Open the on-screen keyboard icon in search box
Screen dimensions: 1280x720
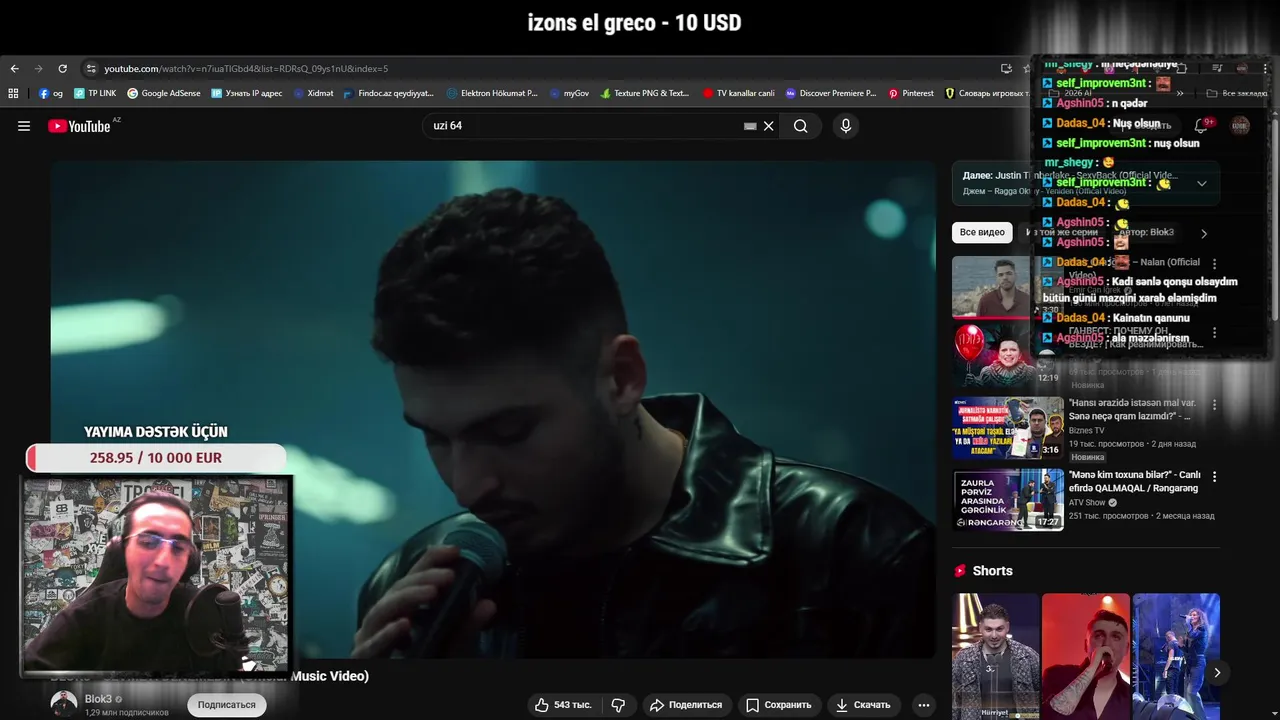(x=750, y=126)
